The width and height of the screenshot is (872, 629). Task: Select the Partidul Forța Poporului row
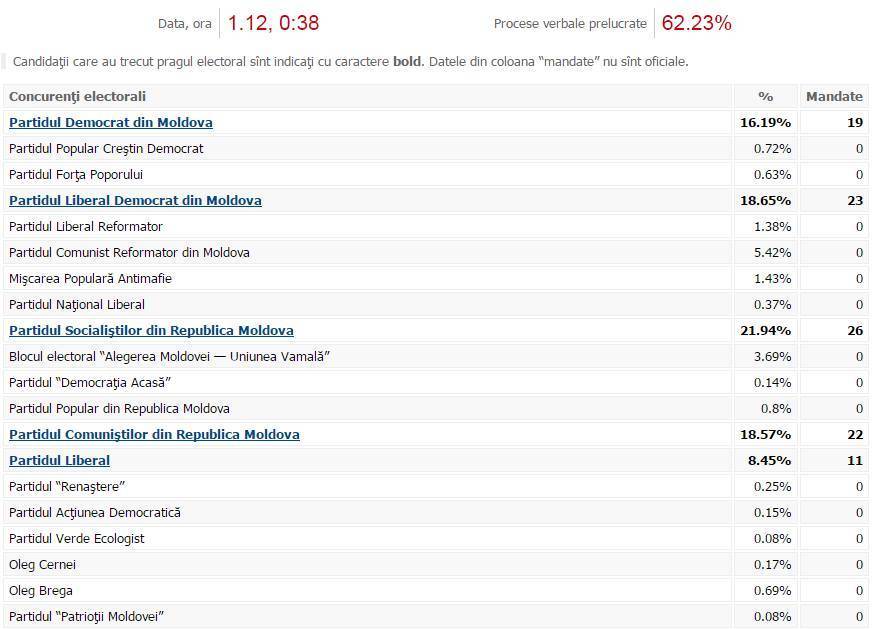(436, 175)
